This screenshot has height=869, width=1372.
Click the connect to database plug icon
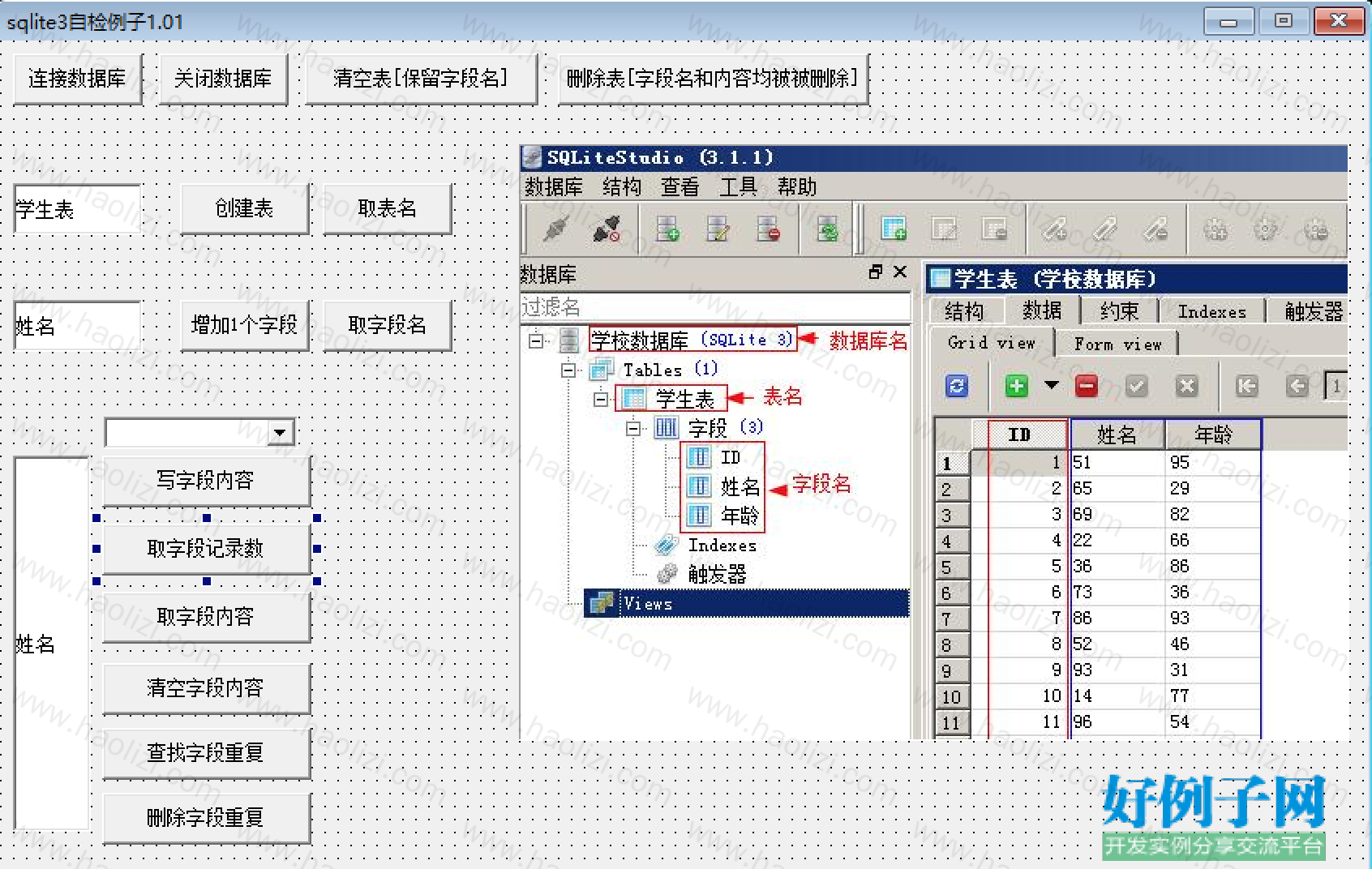pyautogui.click(x=555, y=230)
